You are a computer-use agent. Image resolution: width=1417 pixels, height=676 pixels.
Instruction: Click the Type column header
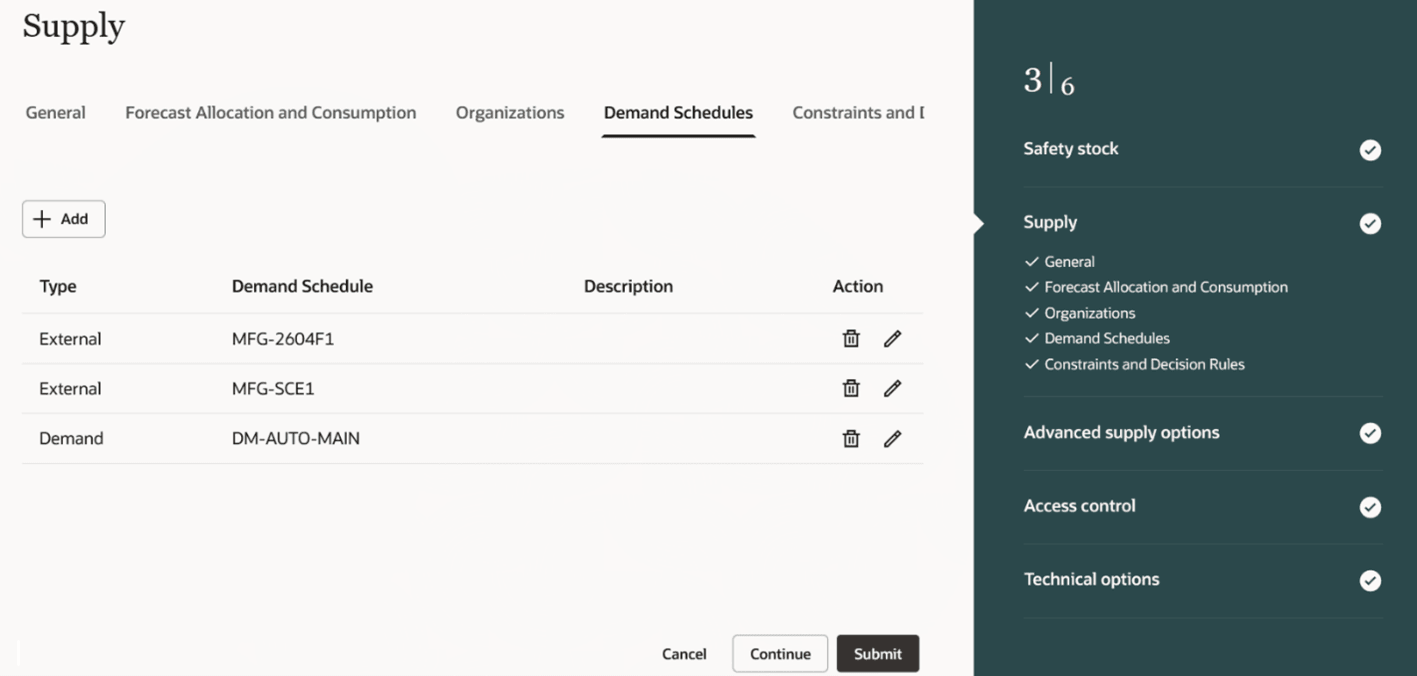click(x=58, y=286)
